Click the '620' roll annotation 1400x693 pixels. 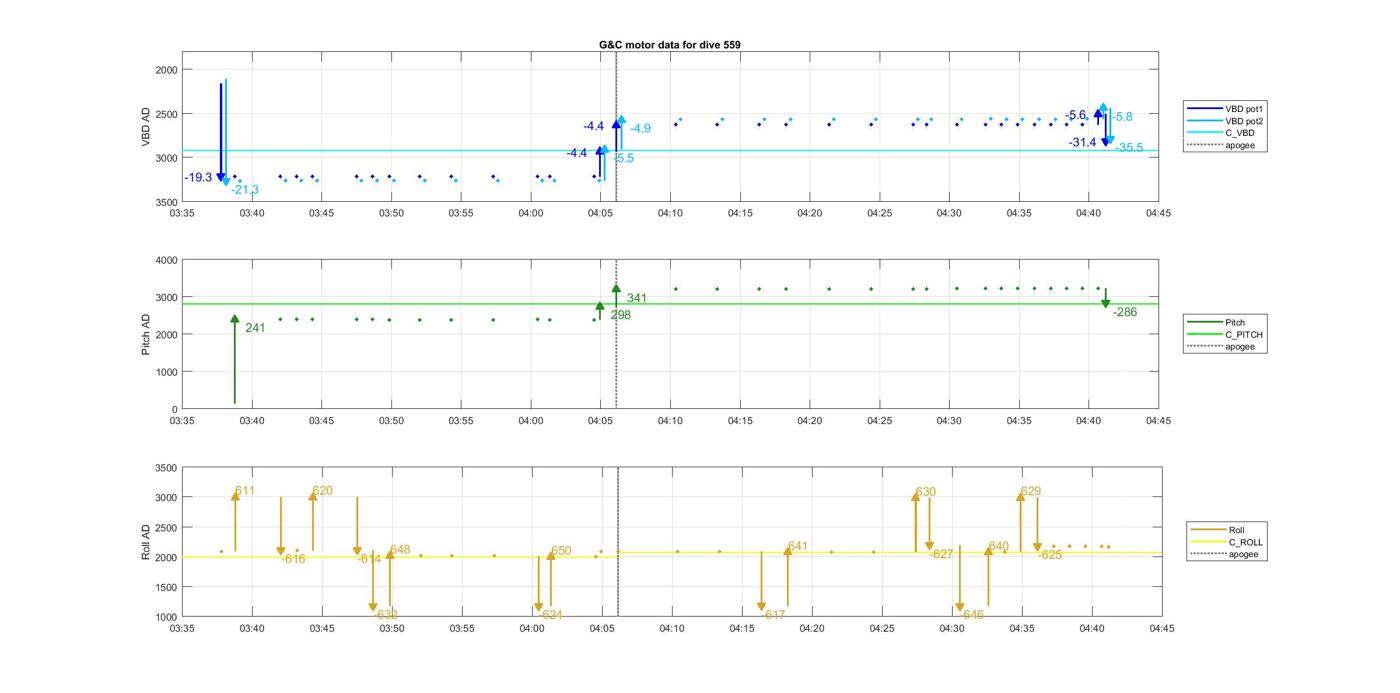coord(323,491)
